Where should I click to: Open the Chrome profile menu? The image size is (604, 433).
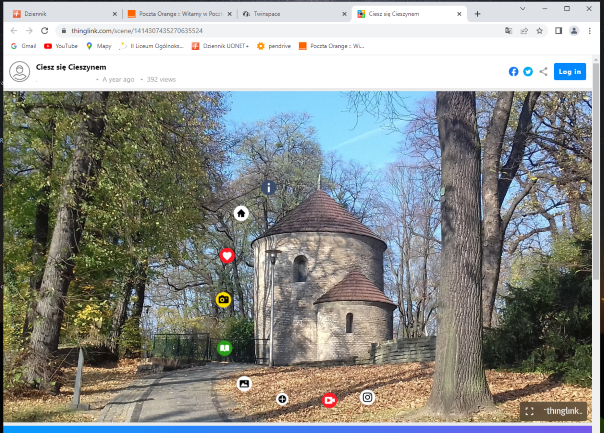pos(574,31)
